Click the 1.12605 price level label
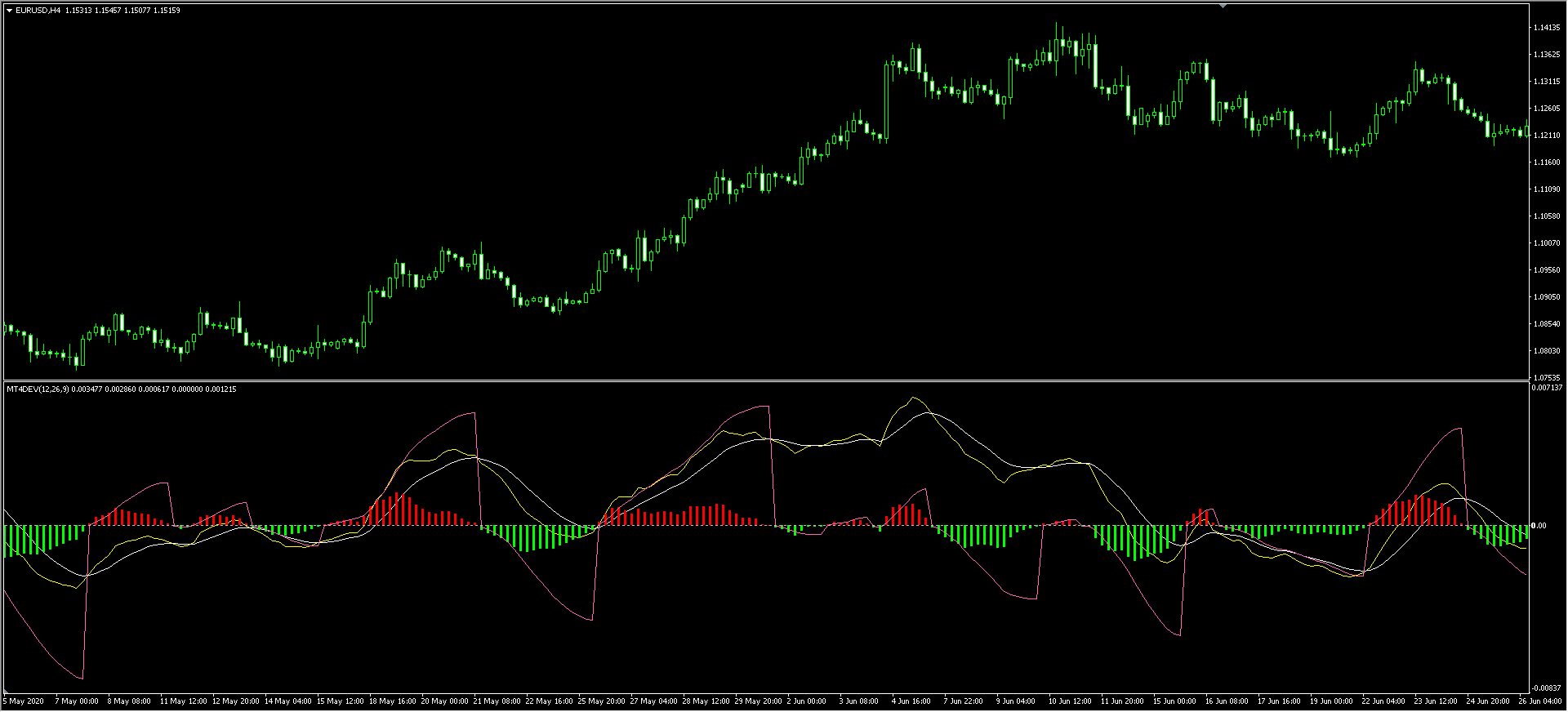The image size is (1568, 712). 1547,109
